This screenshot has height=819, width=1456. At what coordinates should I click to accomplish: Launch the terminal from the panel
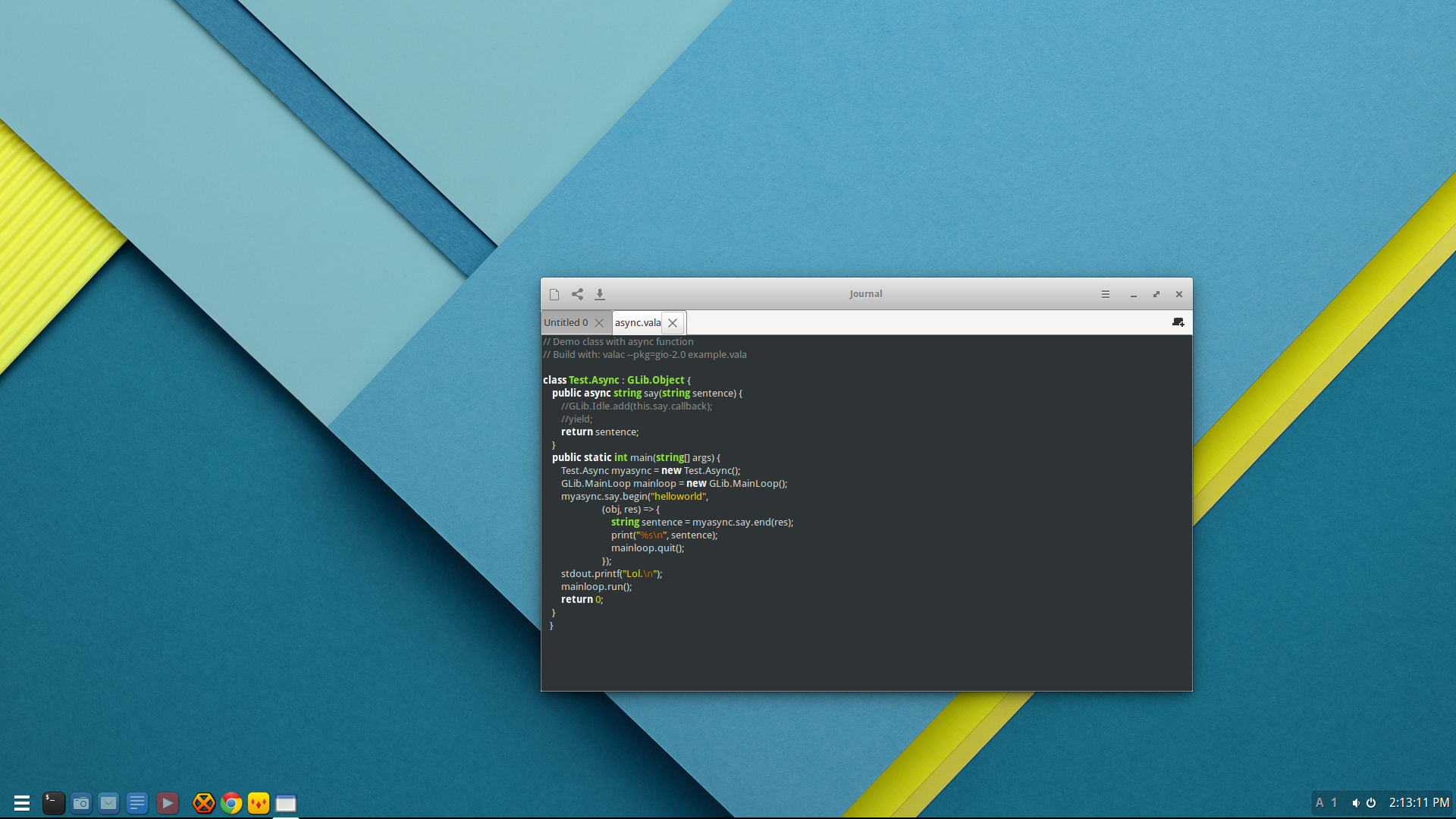53,803
